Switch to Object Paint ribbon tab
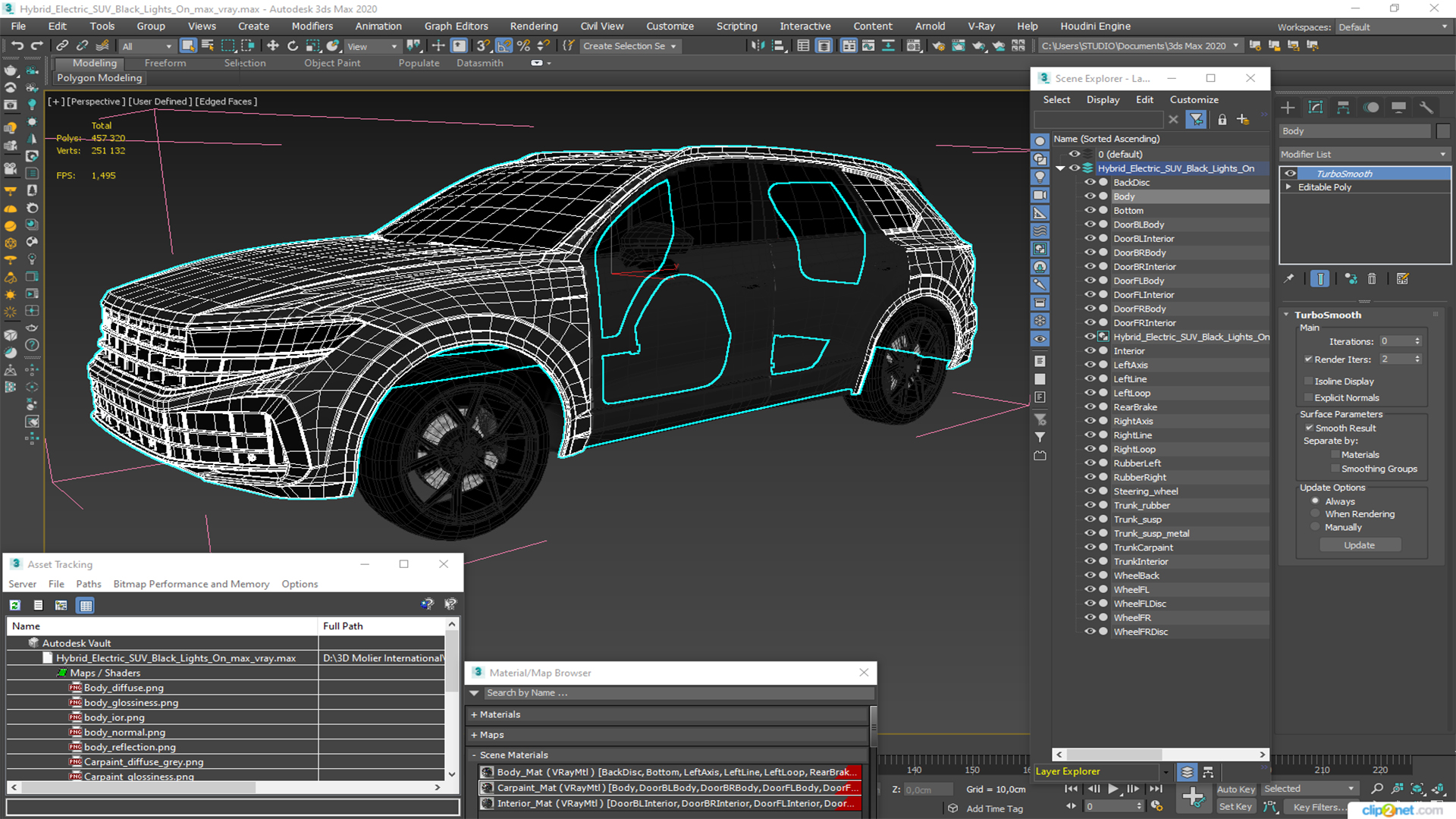1456x819 pixels. pyautogui.click(x=332, y=63)
